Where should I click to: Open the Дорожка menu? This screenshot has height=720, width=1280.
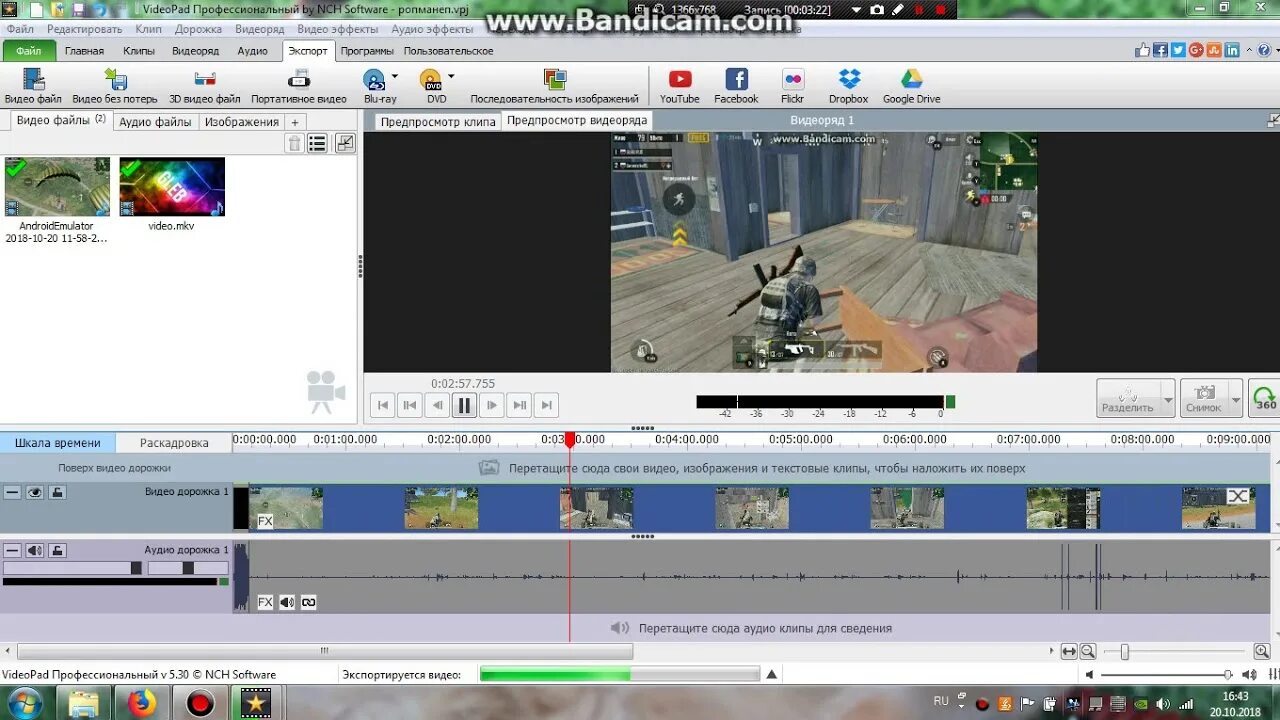198,29
